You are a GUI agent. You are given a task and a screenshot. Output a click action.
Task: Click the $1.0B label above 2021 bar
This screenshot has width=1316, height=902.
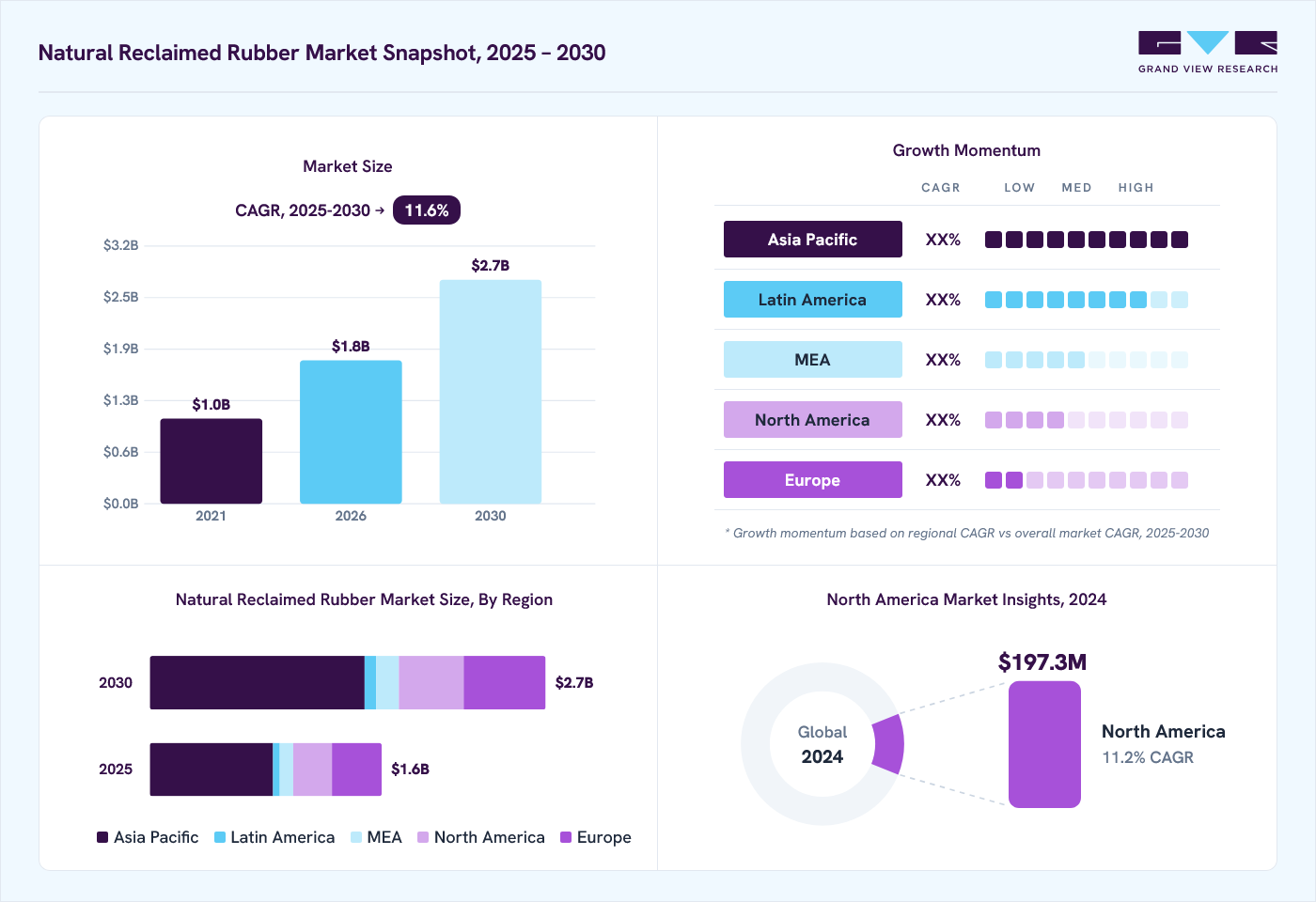coord(211,405)
